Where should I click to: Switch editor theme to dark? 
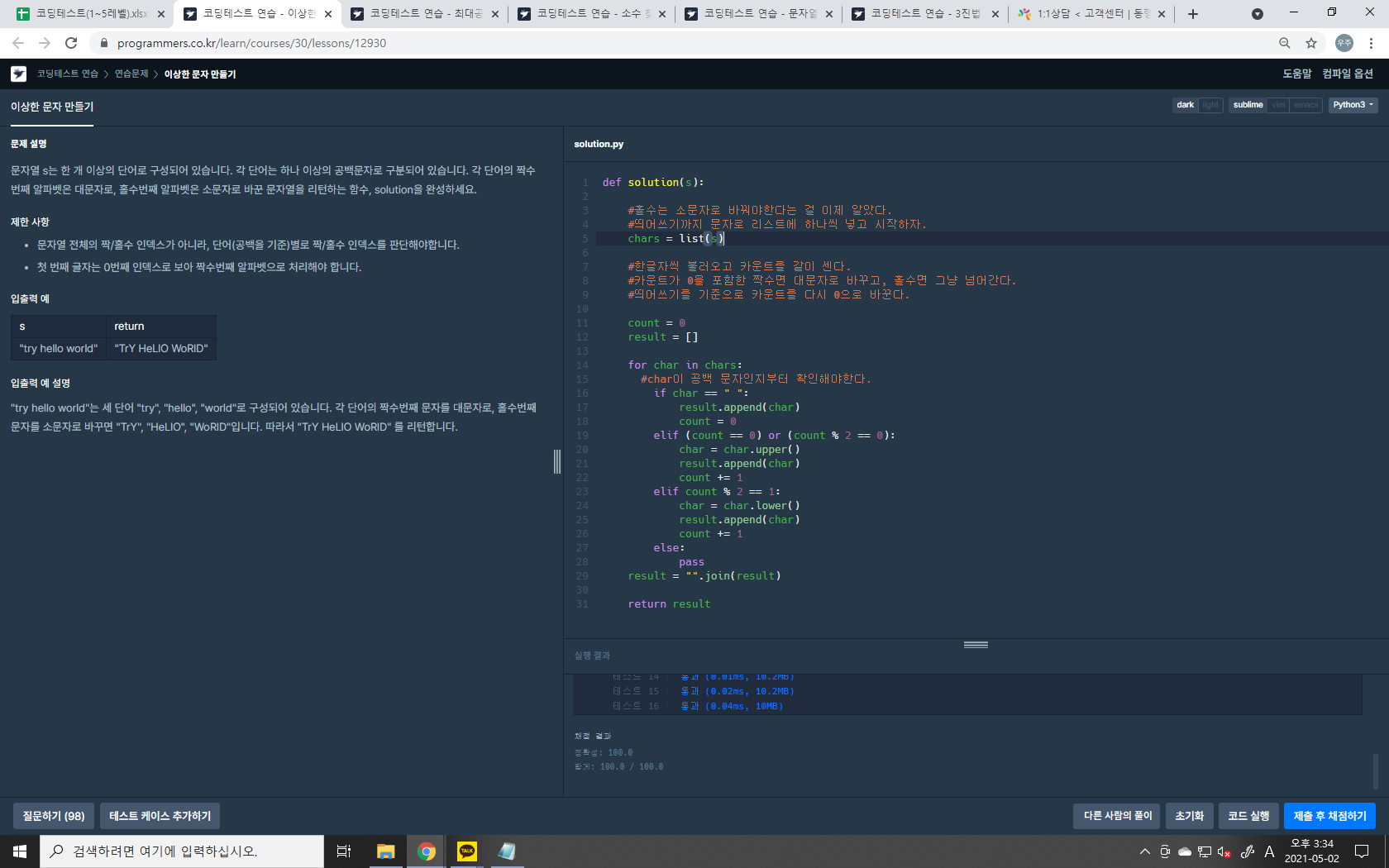pos(1185,105)
